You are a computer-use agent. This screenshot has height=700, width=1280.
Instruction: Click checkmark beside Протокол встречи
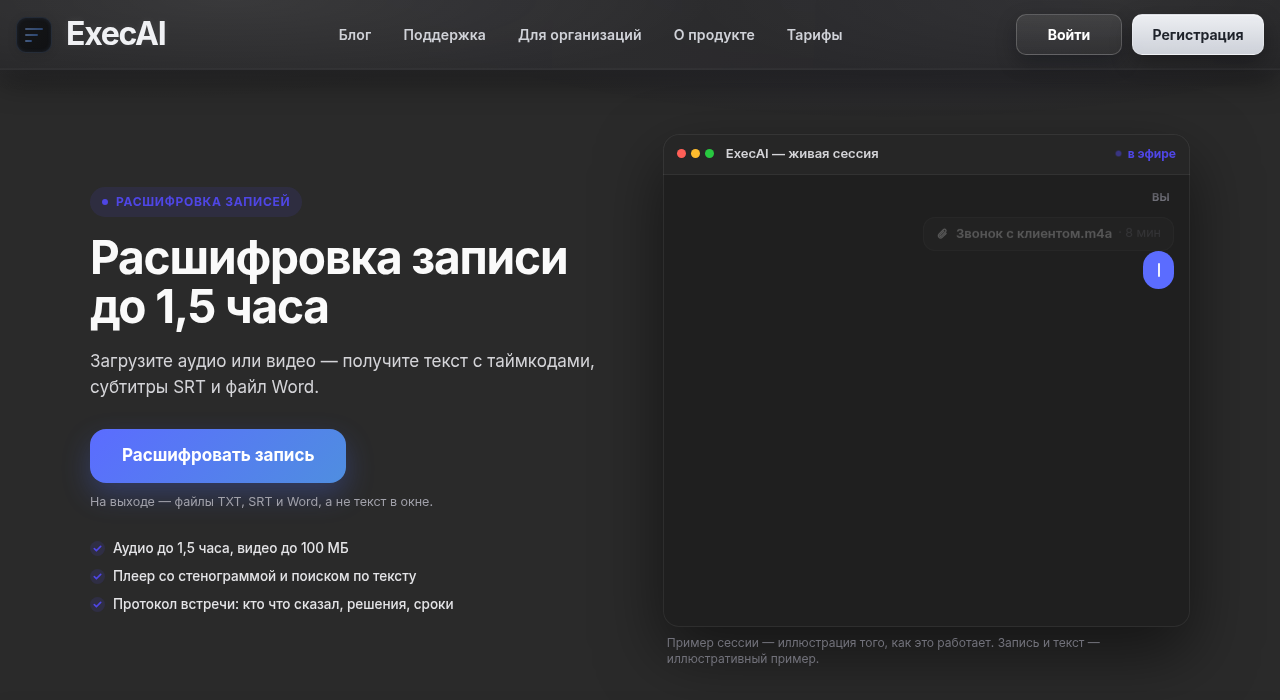point(97,604)
